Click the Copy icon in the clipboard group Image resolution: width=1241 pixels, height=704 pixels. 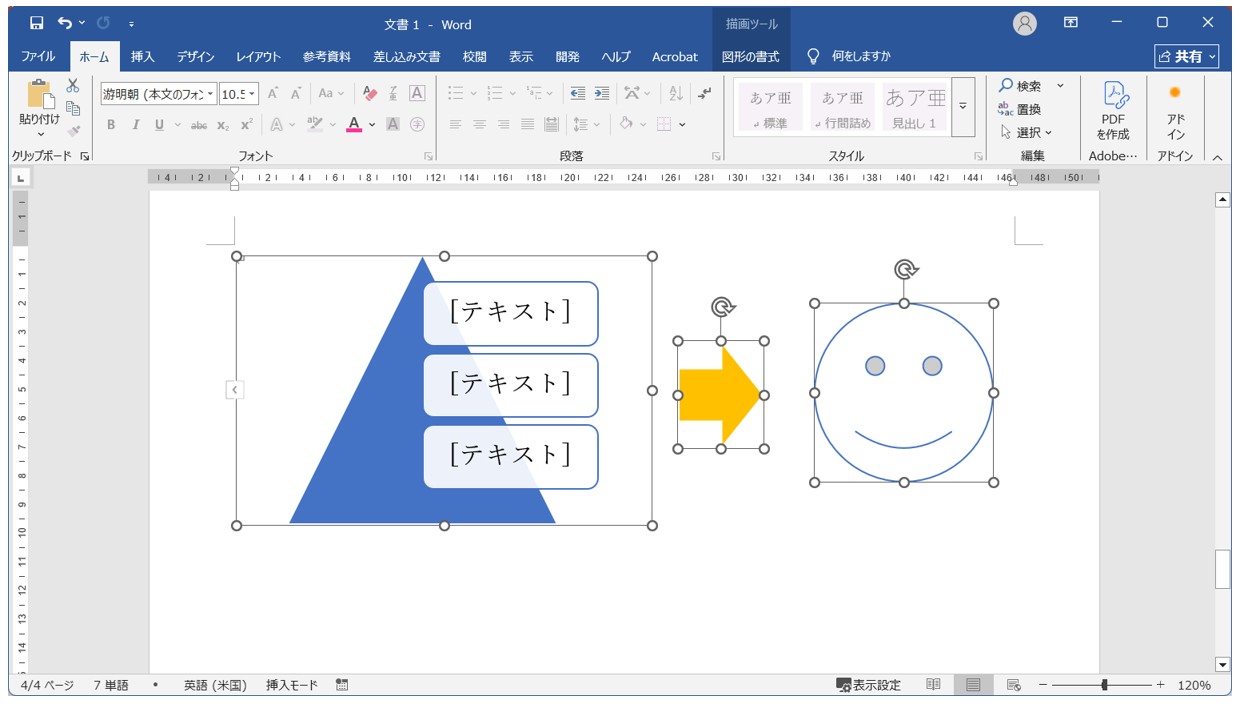point(73,108)
